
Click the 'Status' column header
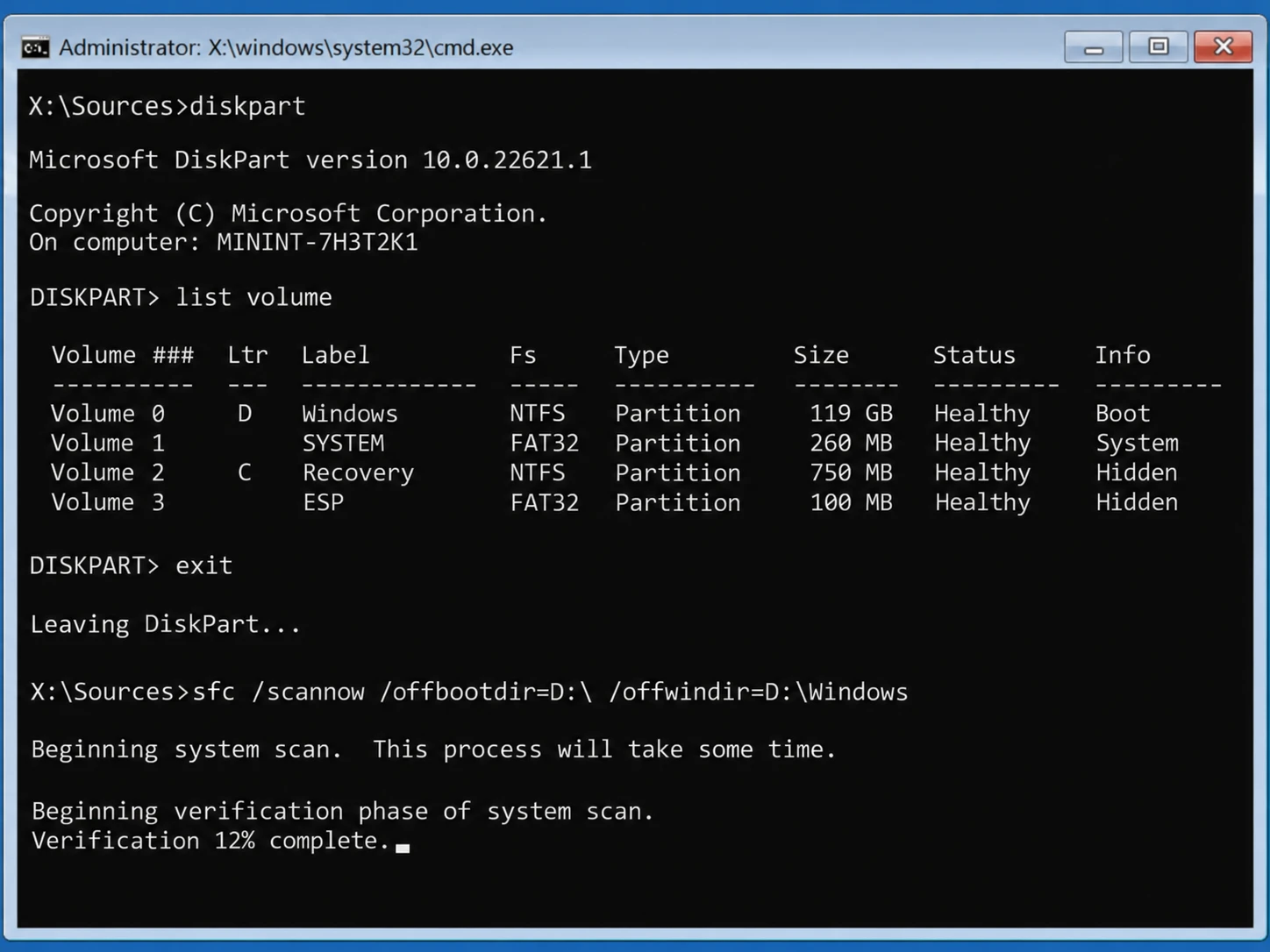974,355
